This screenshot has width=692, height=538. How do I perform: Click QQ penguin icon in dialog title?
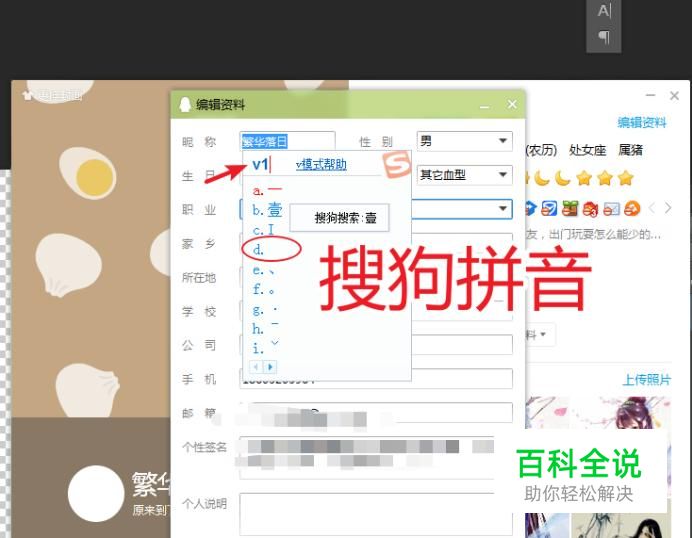coord(185,105)
